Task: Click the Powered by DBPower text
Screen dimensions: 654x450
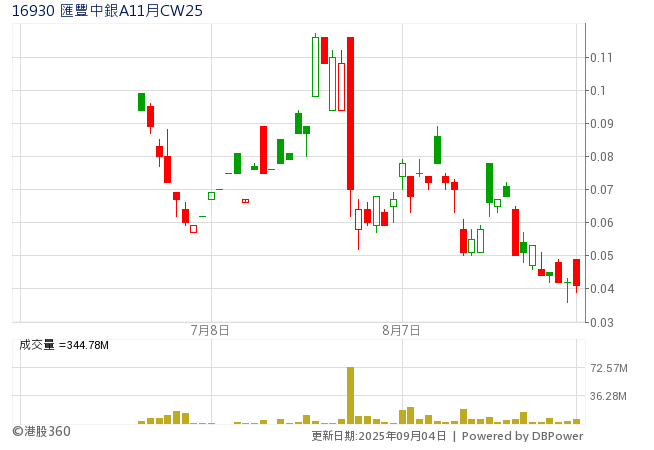Action: [522, 436]
